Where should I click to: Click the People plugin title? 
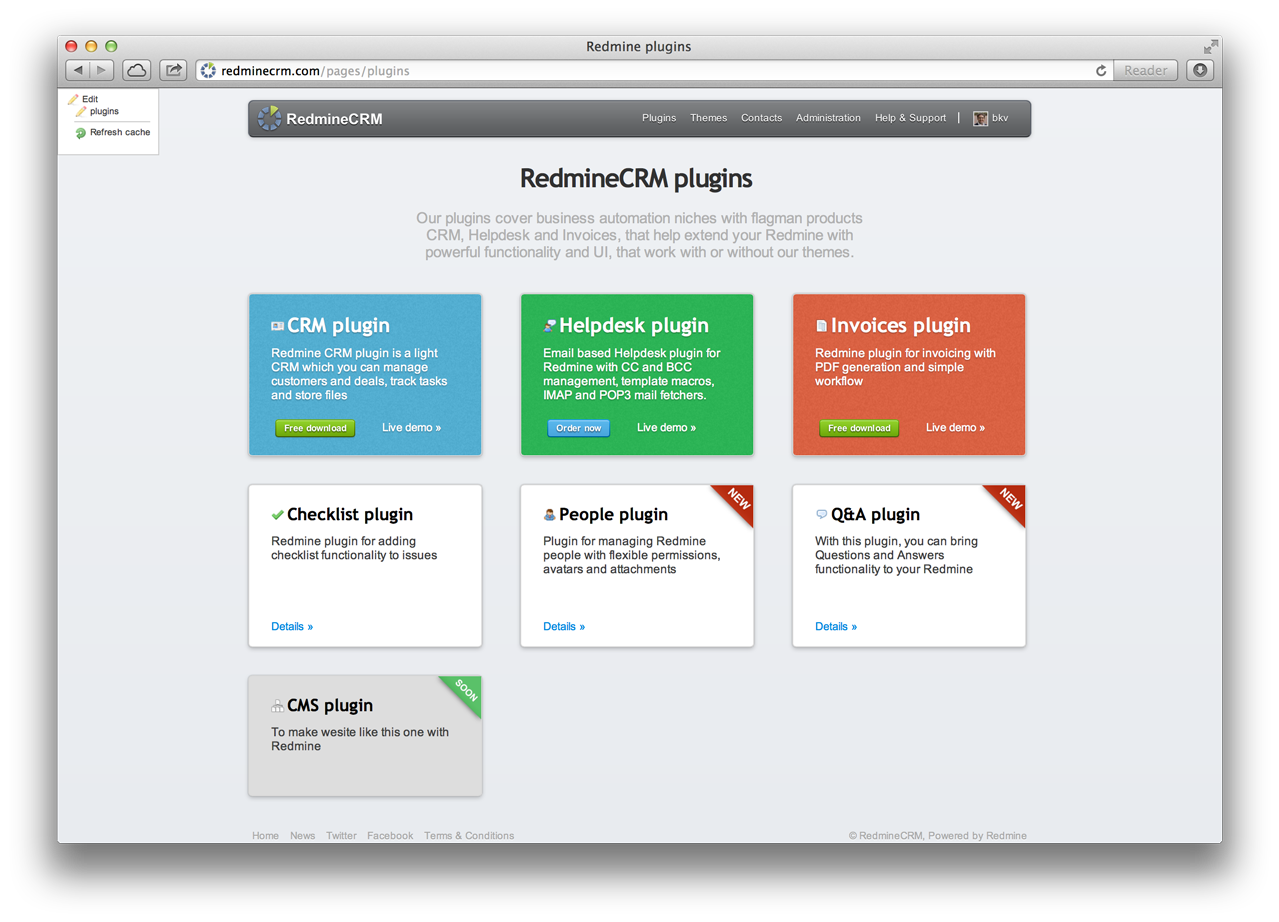613,515
